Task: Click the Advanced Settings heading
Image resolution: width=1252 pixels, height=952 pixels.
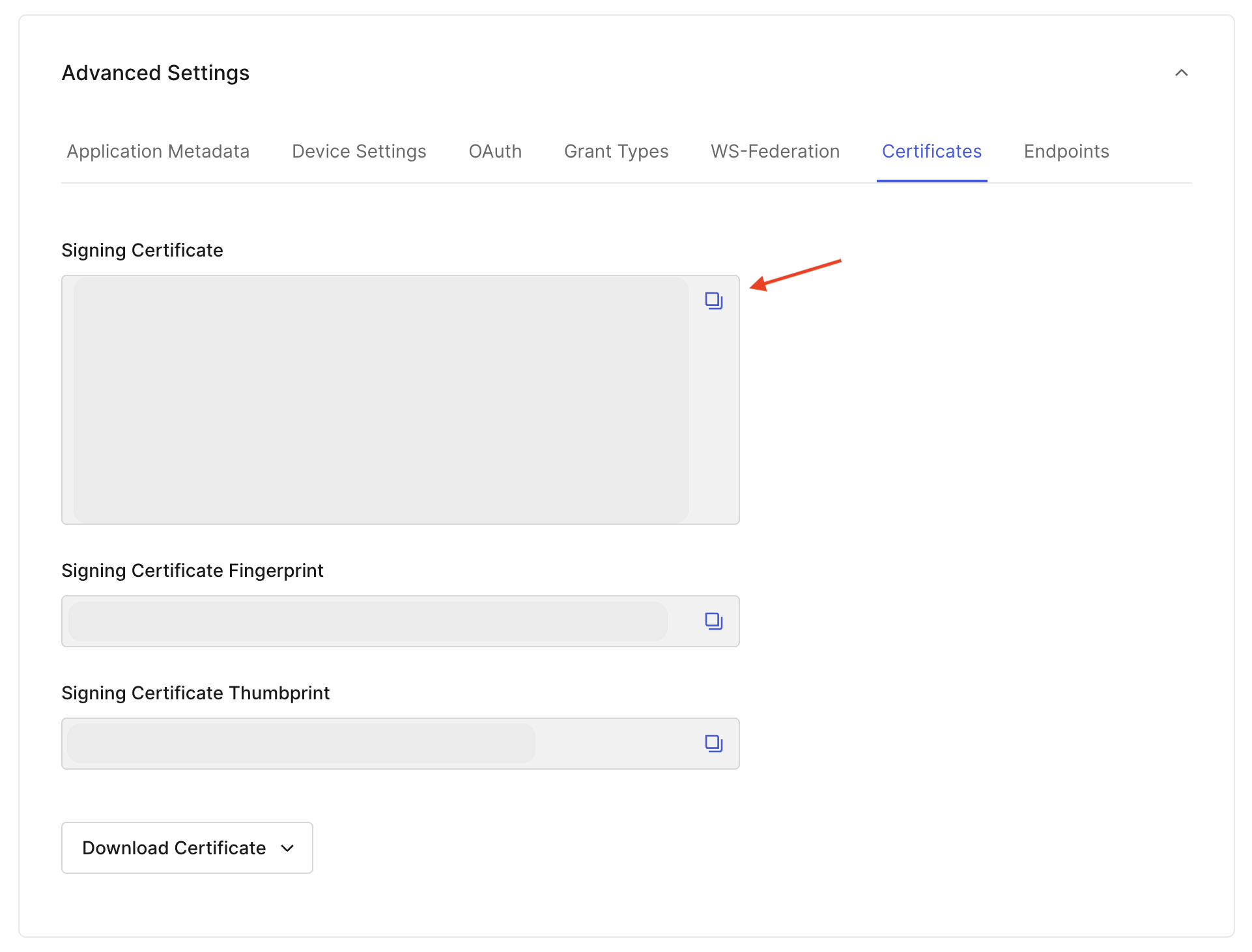Action: 156,73
